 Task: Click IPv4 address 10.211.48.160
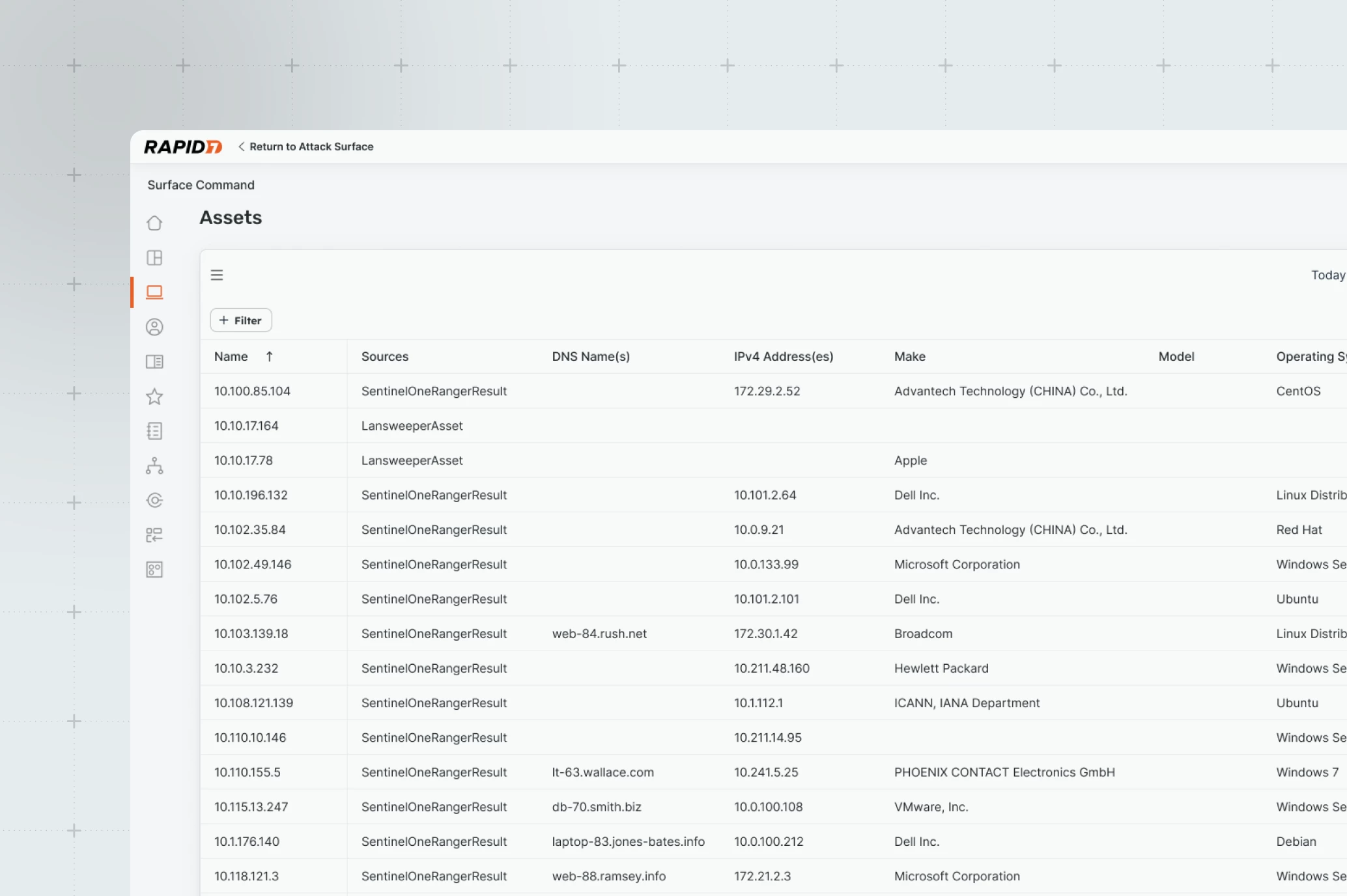[772, 668]
